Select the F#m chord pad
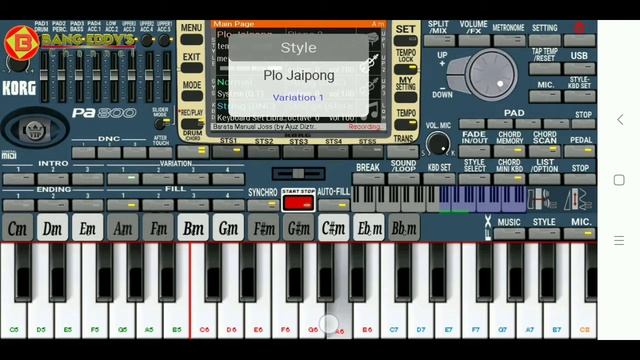640x360 pixels. pos(263,228)
